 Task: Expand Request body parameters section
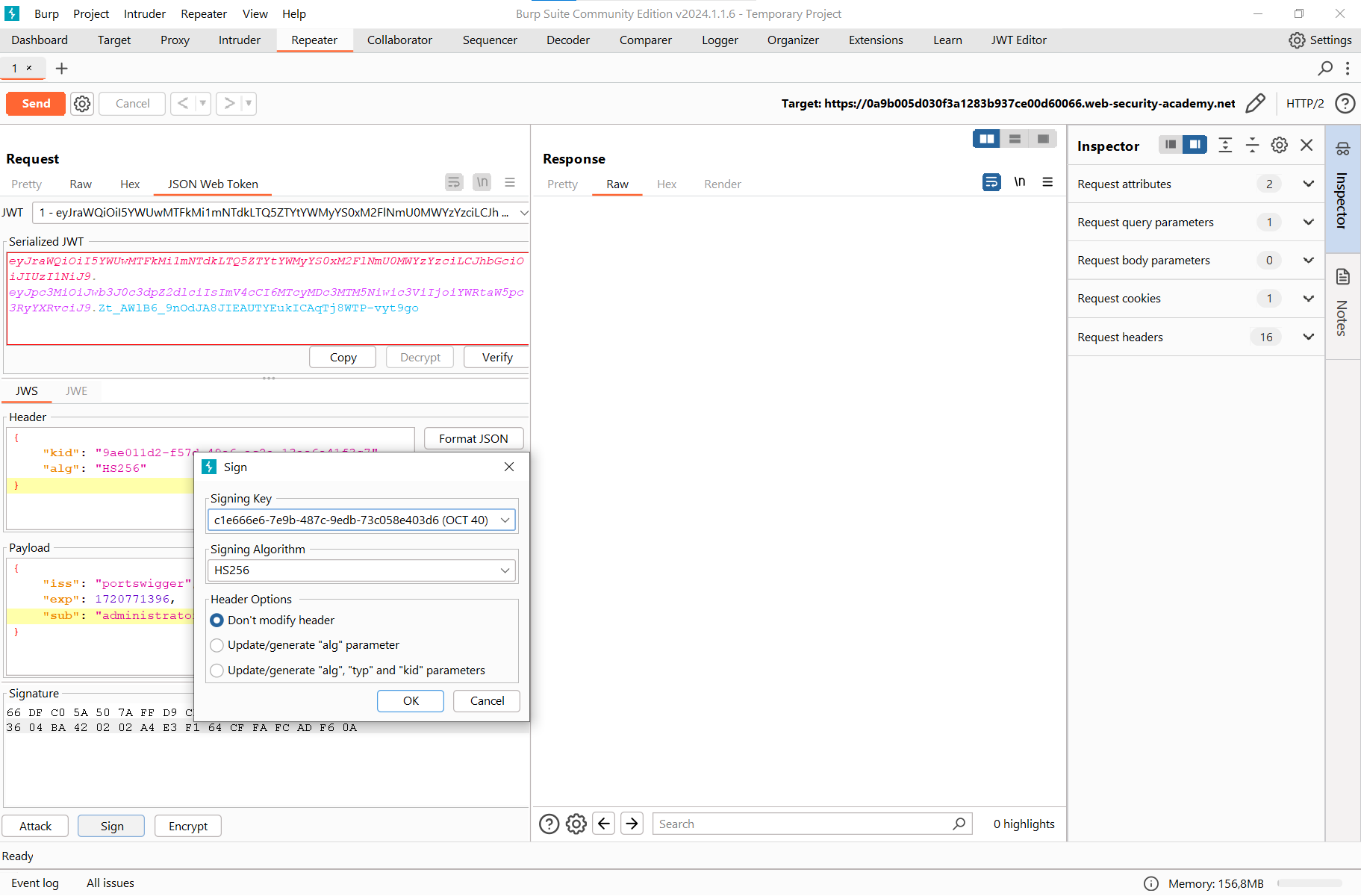pos(1308,260)
